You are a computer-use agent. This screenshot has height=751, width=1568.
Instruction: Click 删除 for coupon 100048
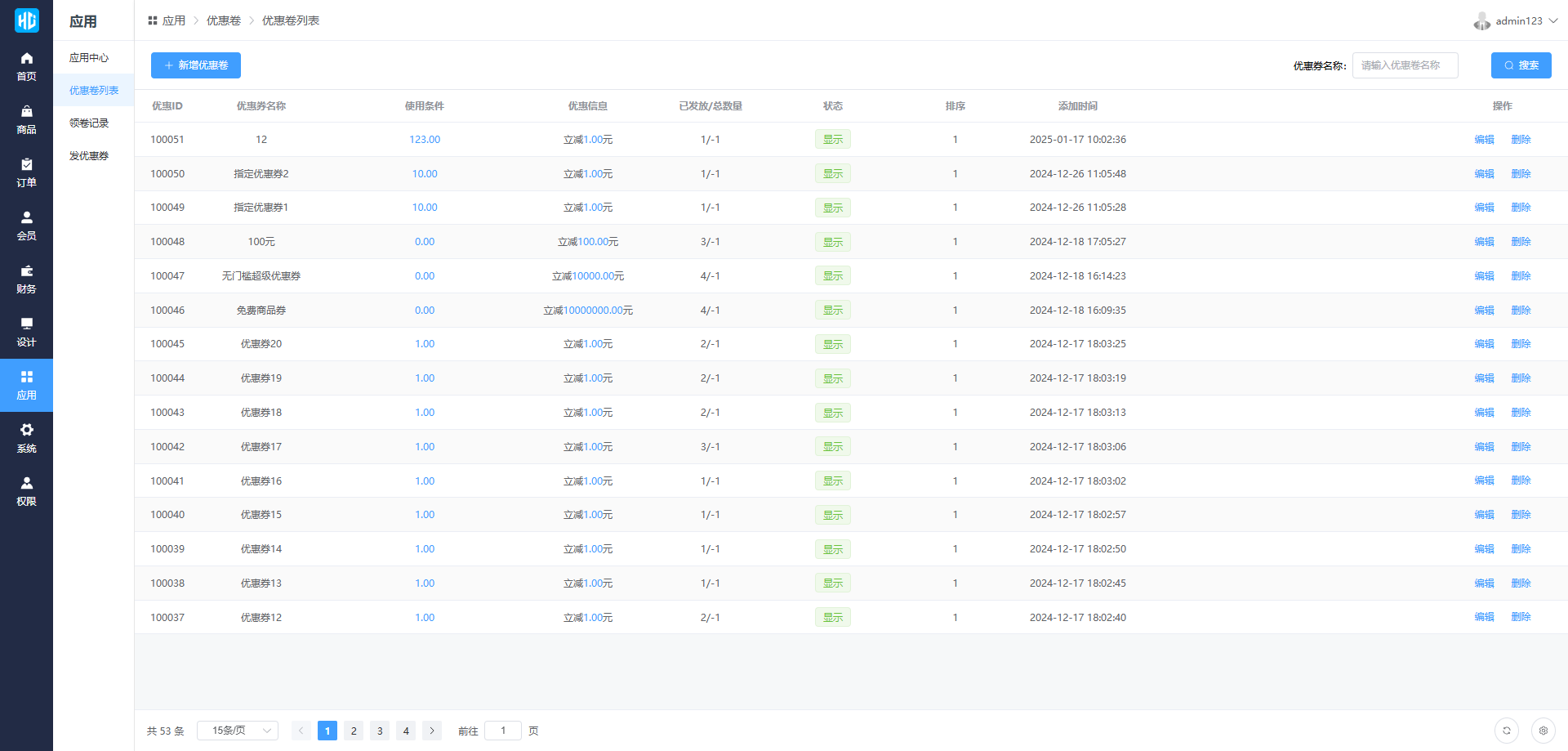pos(1521,242)
